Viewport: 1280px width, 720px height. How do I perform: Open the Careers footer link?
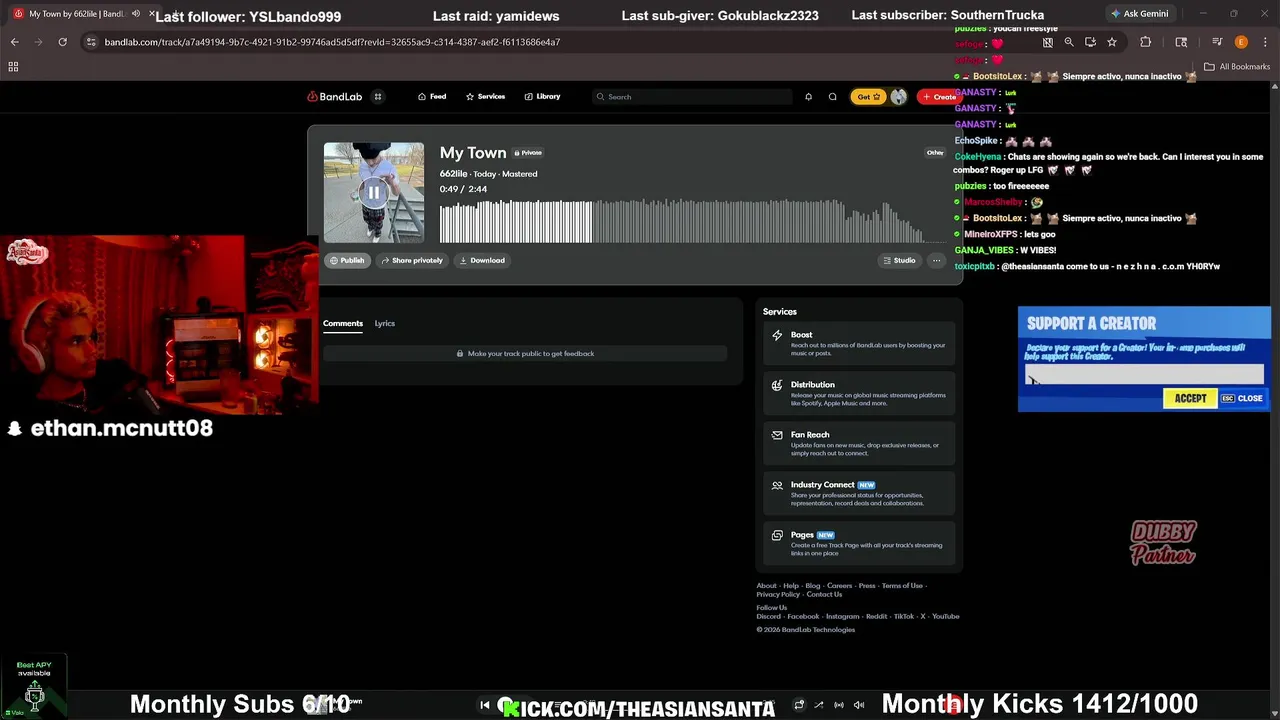point(840,586)
